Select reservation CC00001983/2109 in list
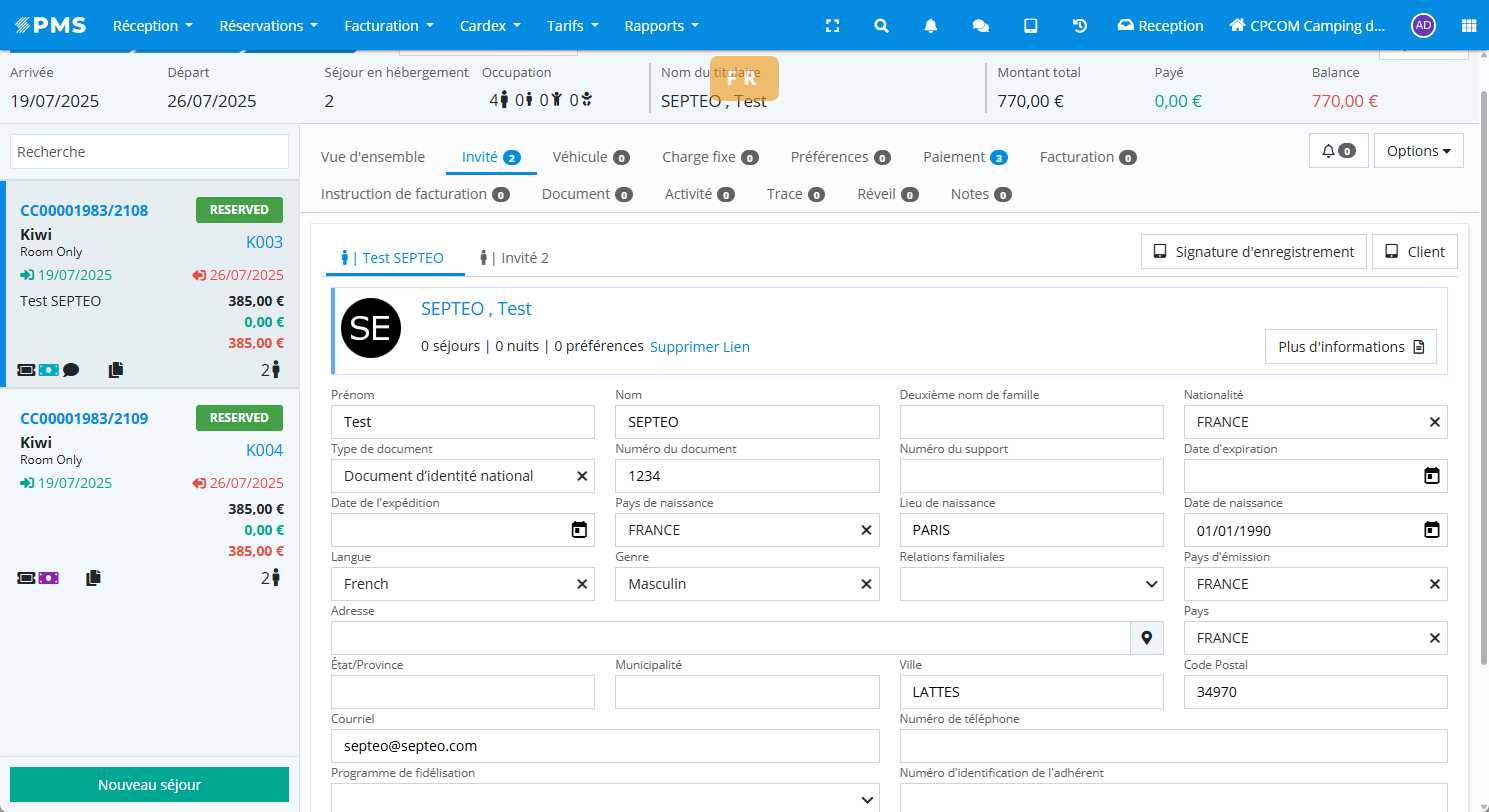The height and width of the screenshot is (812, 1489). [x=84, y=418]
